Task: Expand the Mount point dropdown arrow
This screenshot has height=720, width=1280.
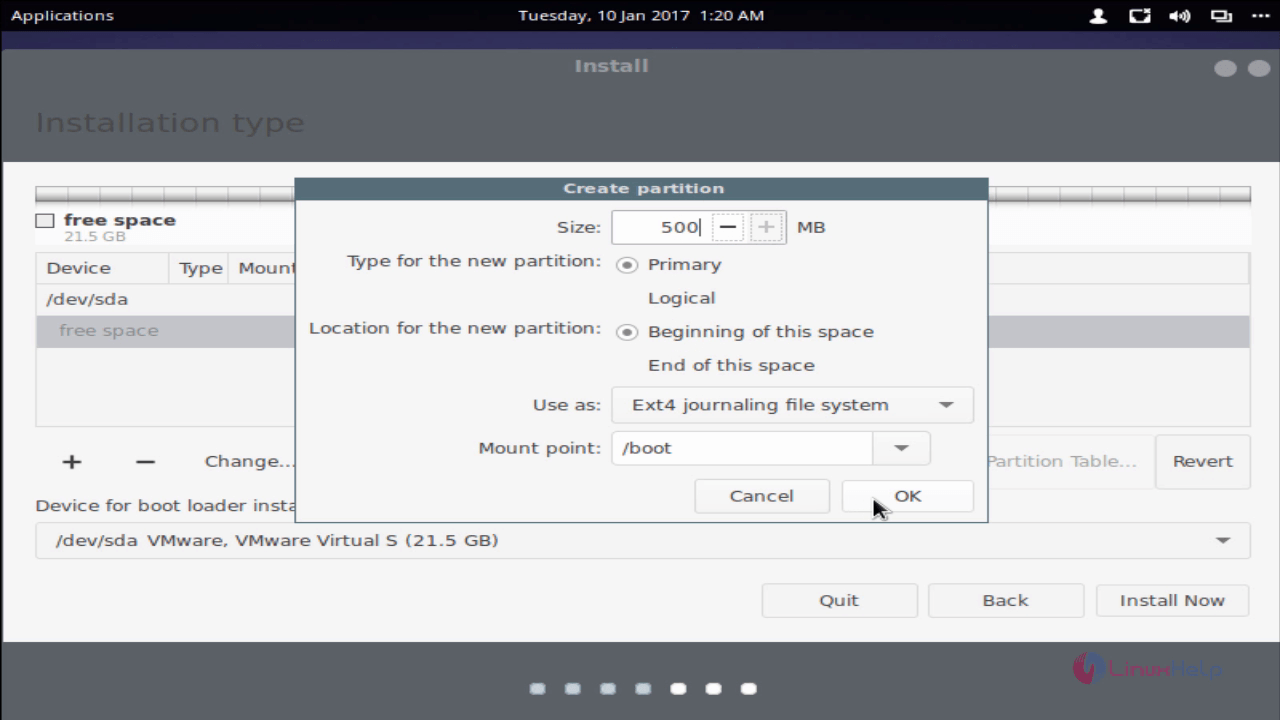Action: click(901, 448)
